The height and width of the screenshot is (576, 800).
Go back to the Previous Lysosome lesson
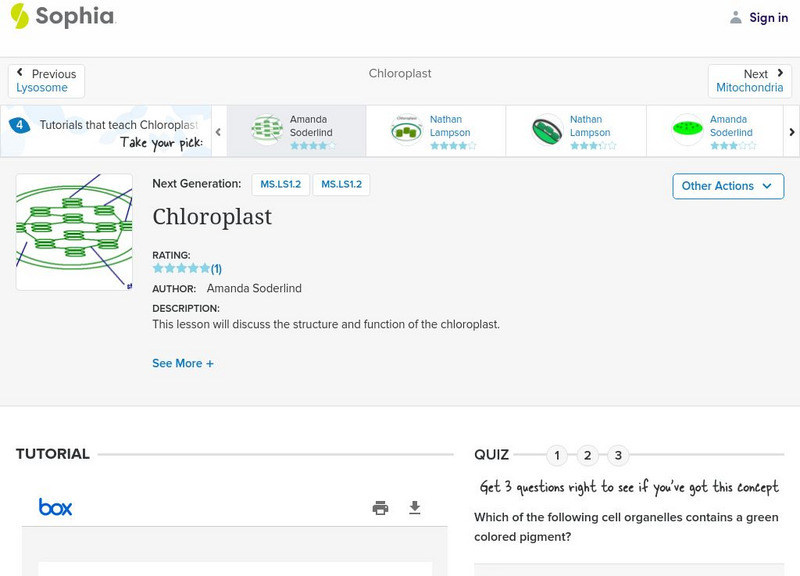point(47,80)
